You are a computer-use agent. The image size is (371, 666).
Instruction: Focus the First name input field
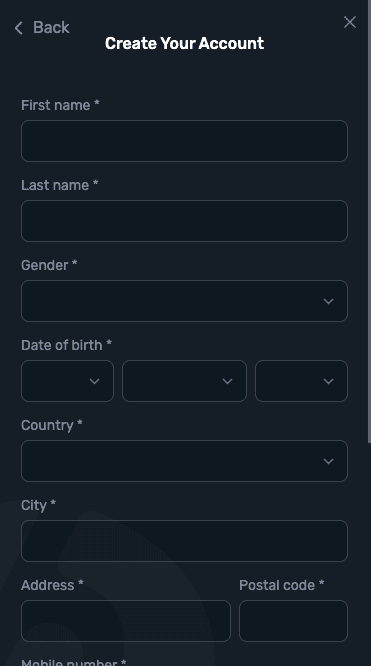(x=184, y=141)
